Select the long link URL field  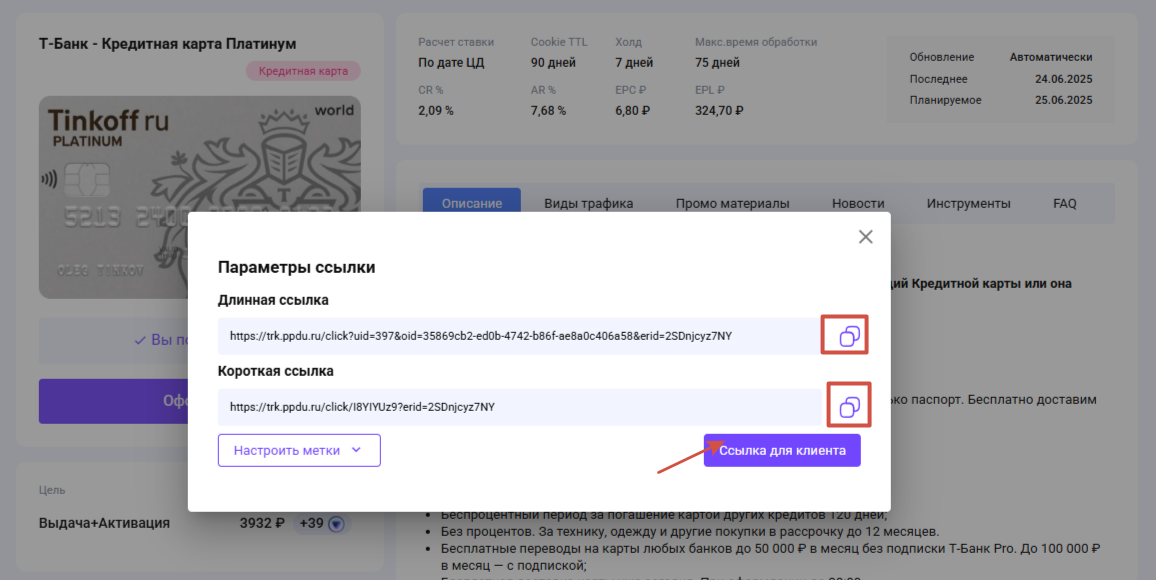coord(519,336)
